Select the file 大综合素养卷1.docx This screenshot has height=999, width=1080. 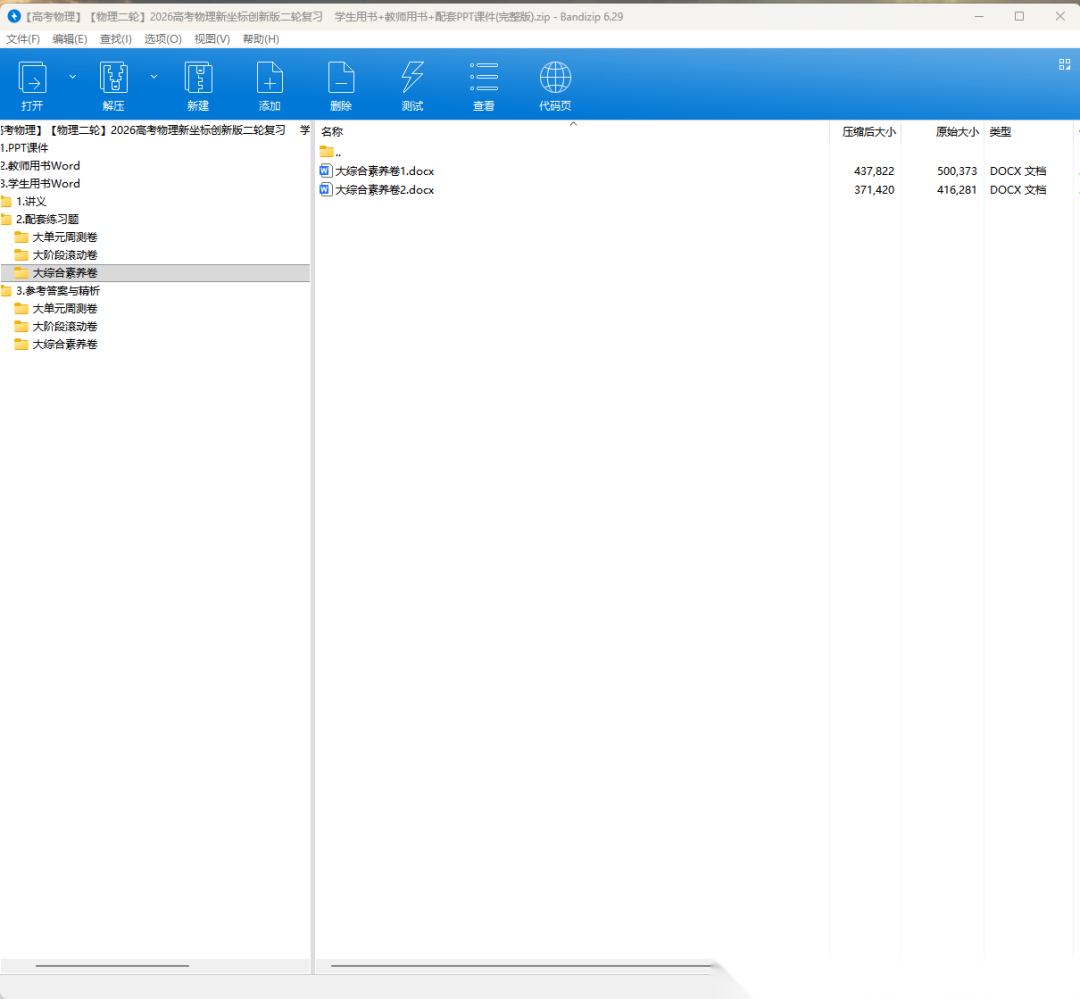click(x=384, y=171)
